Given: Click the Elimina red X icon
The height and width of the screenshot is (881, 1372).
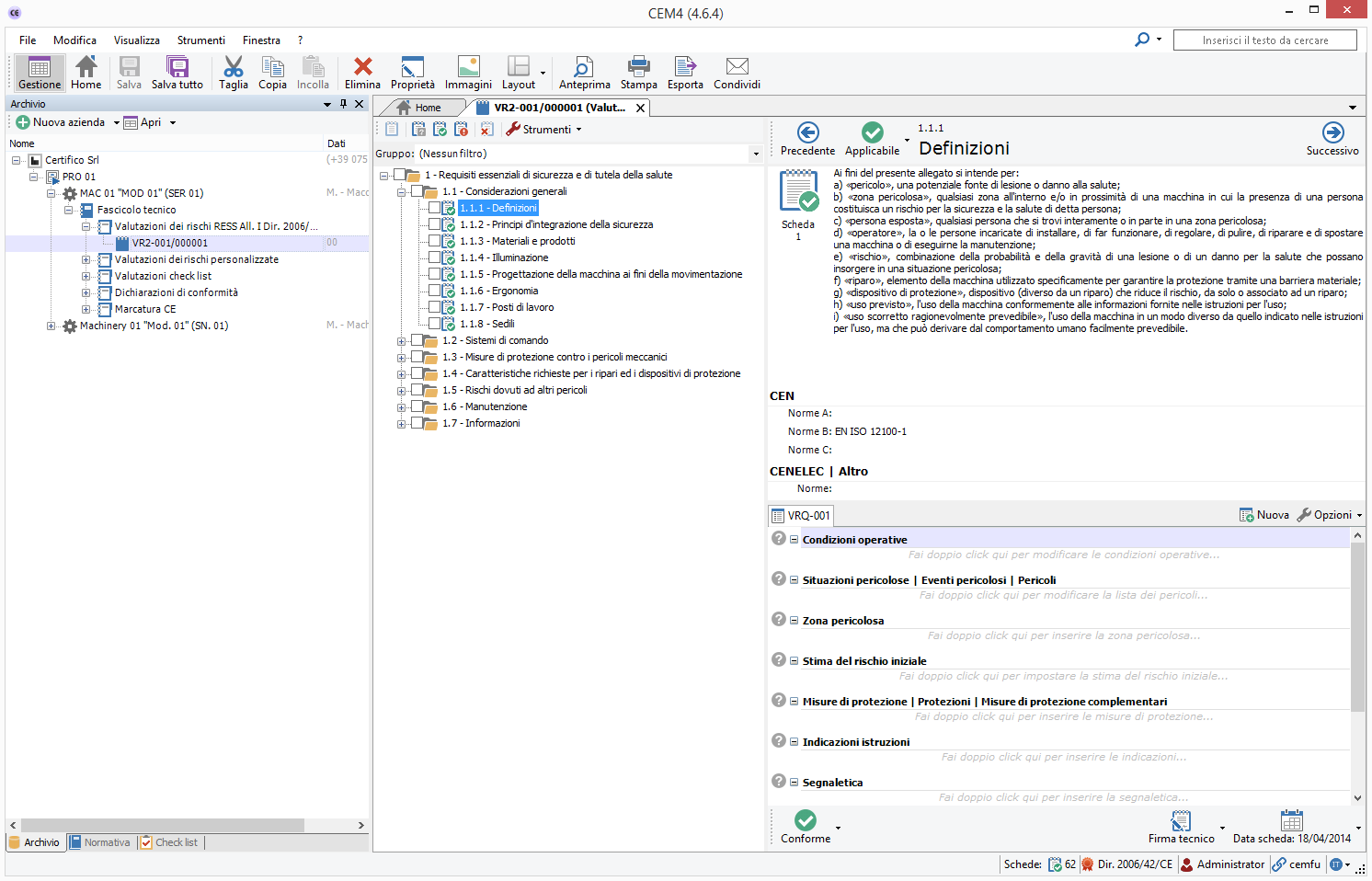Looking at the screenshot, I should click(362, 67).
